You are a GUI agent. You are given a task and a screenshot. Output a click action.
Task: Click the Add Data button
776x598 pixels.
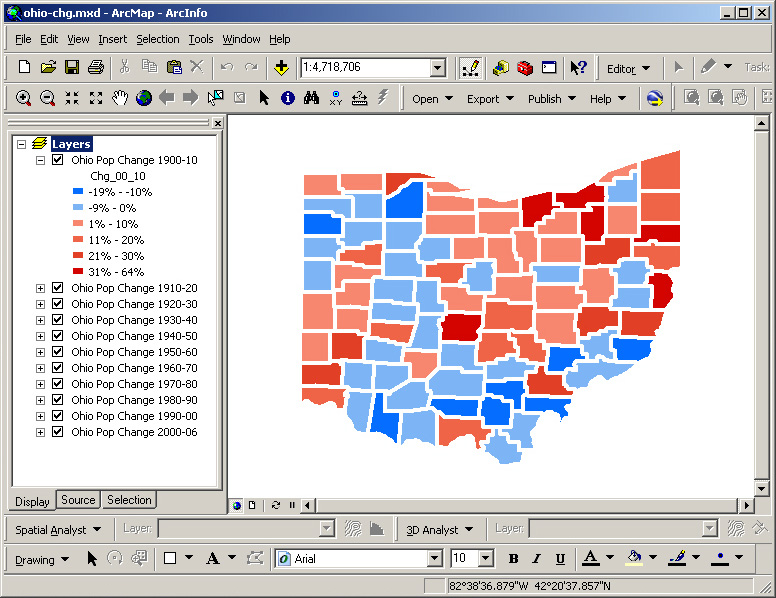pos(281,67)
